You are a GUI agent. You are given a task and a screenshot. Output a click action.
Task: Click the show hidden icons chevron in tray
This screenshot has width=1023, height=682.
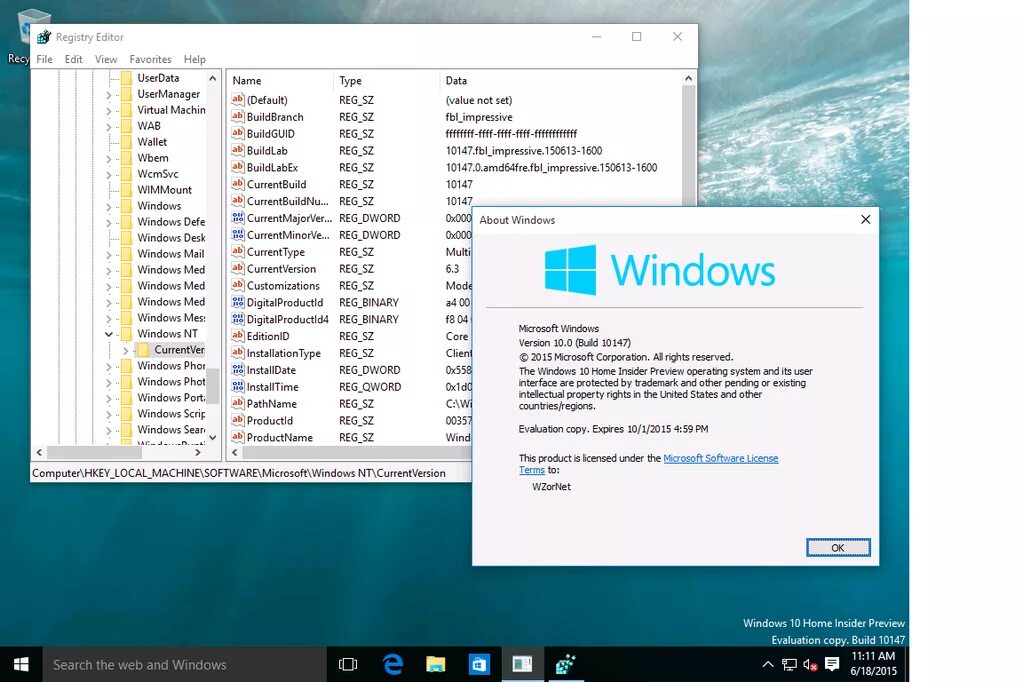click(767, 664)
